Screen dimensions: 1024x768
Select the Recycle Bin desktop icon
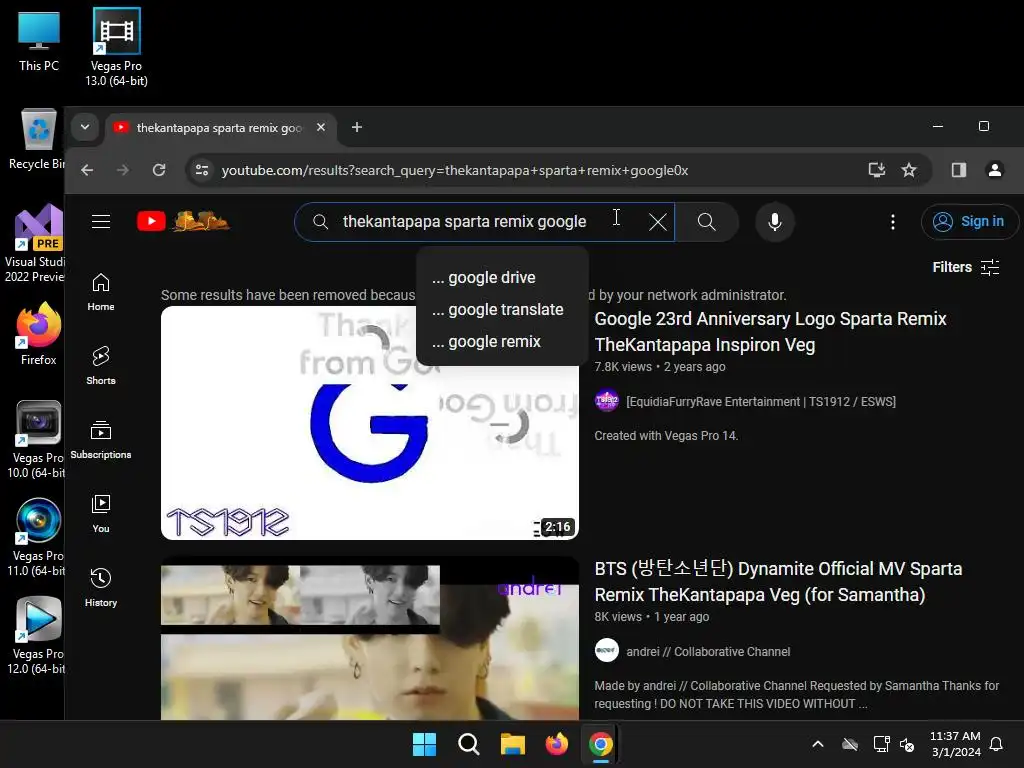[37, 140]
